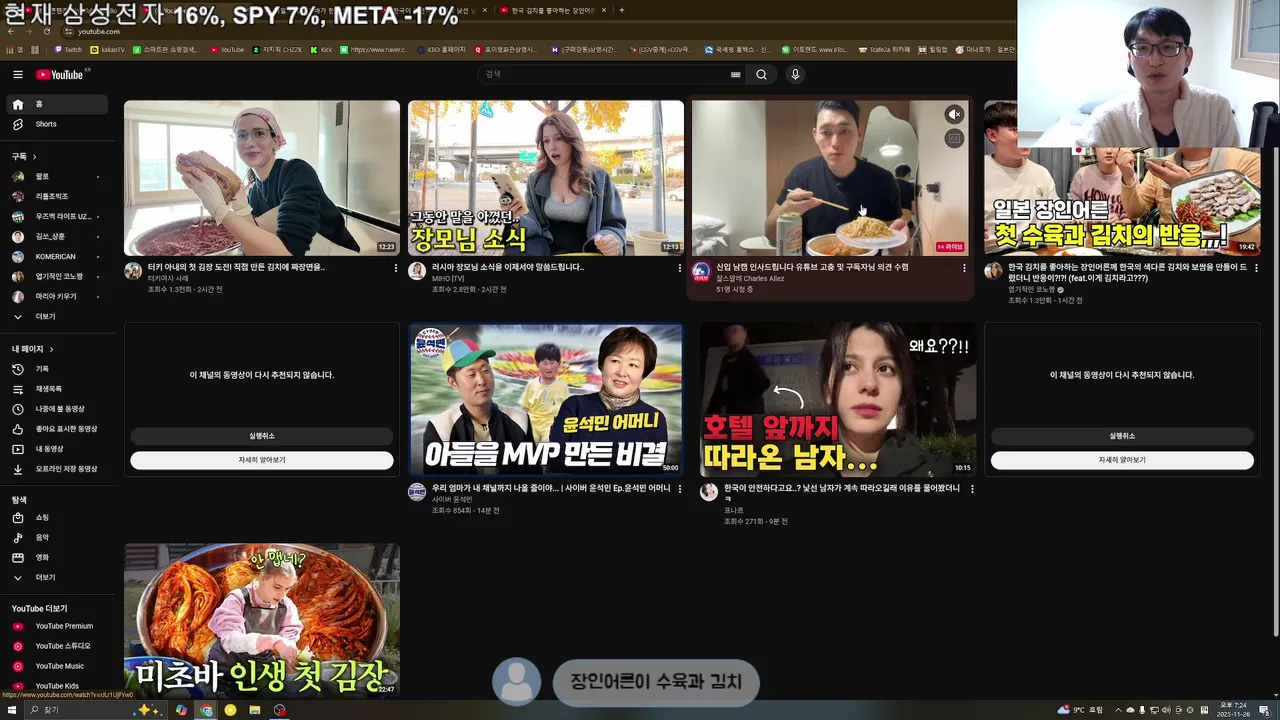
Task: Open 오프라인 저장 동영상
Action: tap(58, 469)
